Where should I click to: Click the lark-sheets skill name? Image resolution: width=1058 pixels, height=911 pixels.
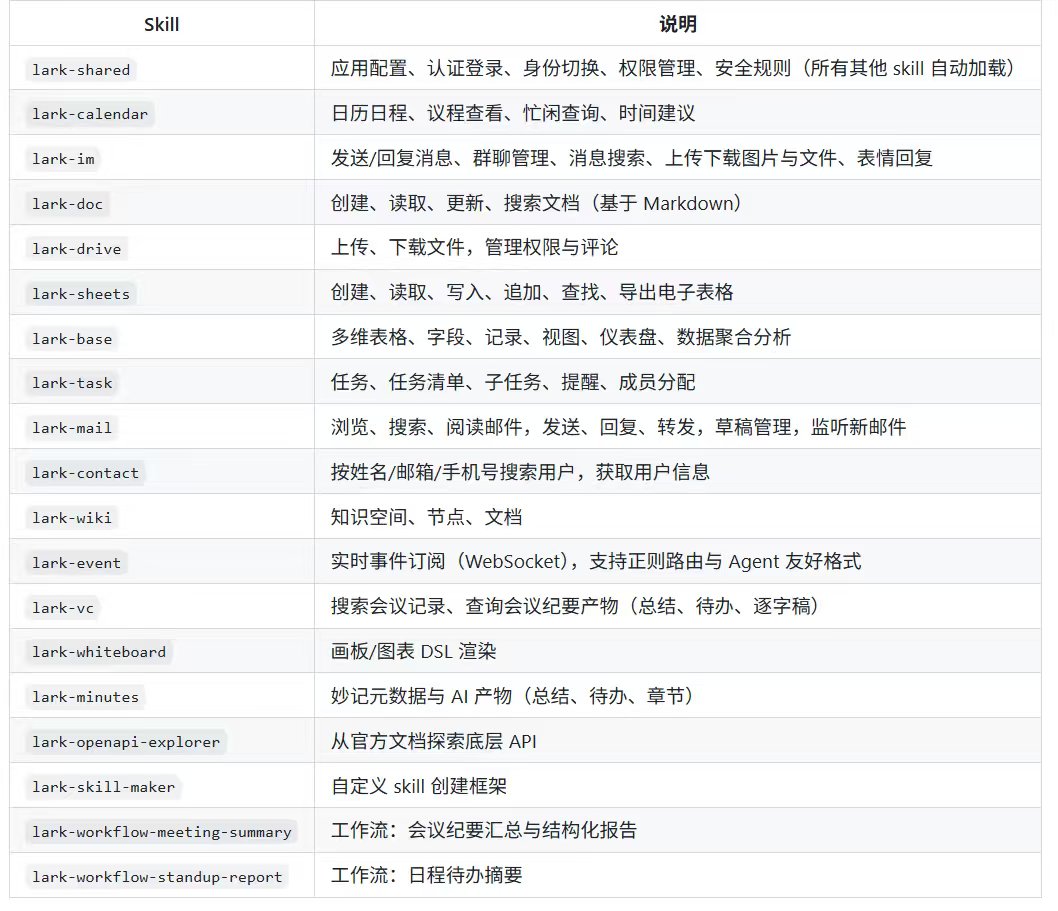[x=81, y=294]
